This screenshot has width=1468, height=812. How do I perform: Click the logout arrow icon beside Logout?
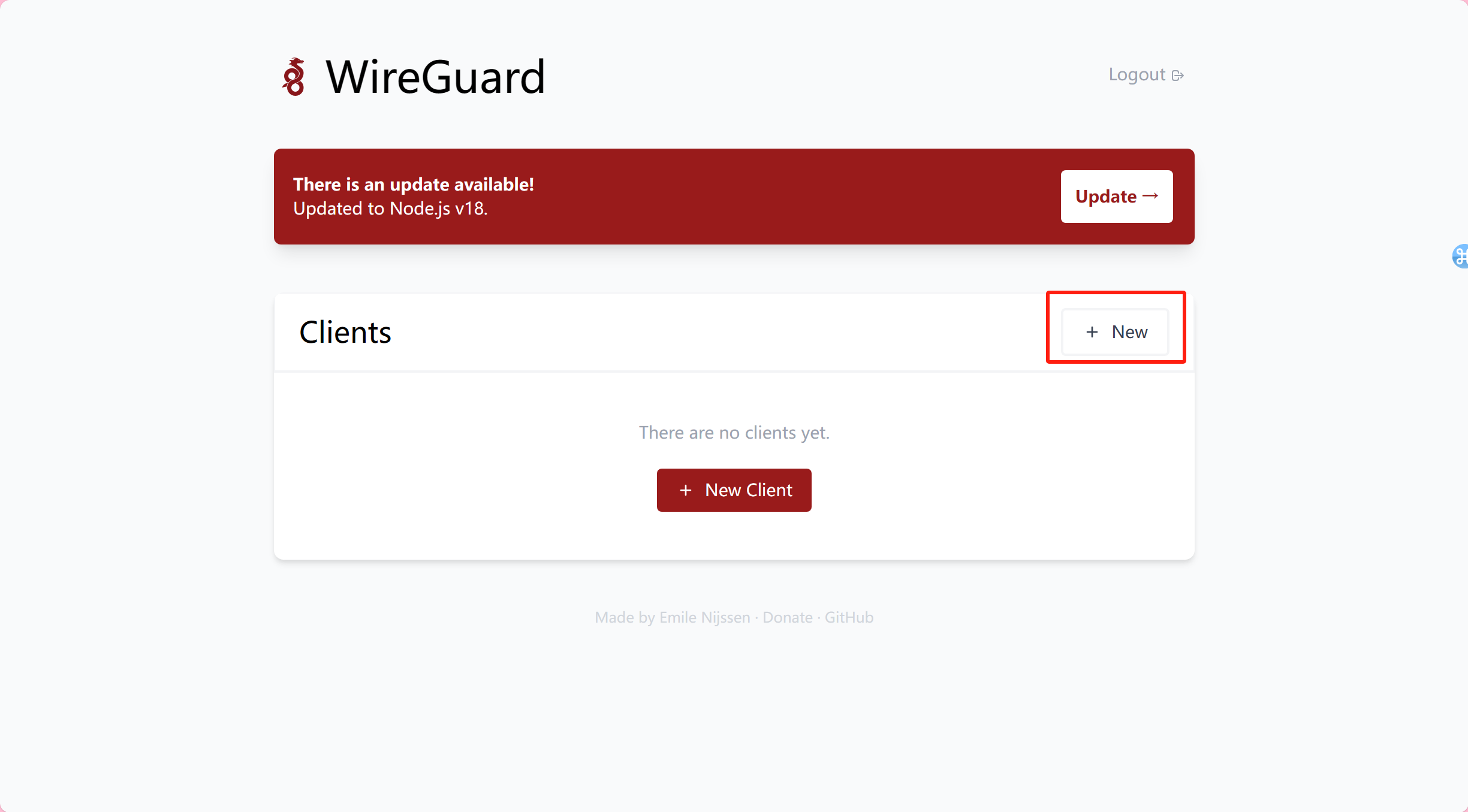tap(1178, 74)
